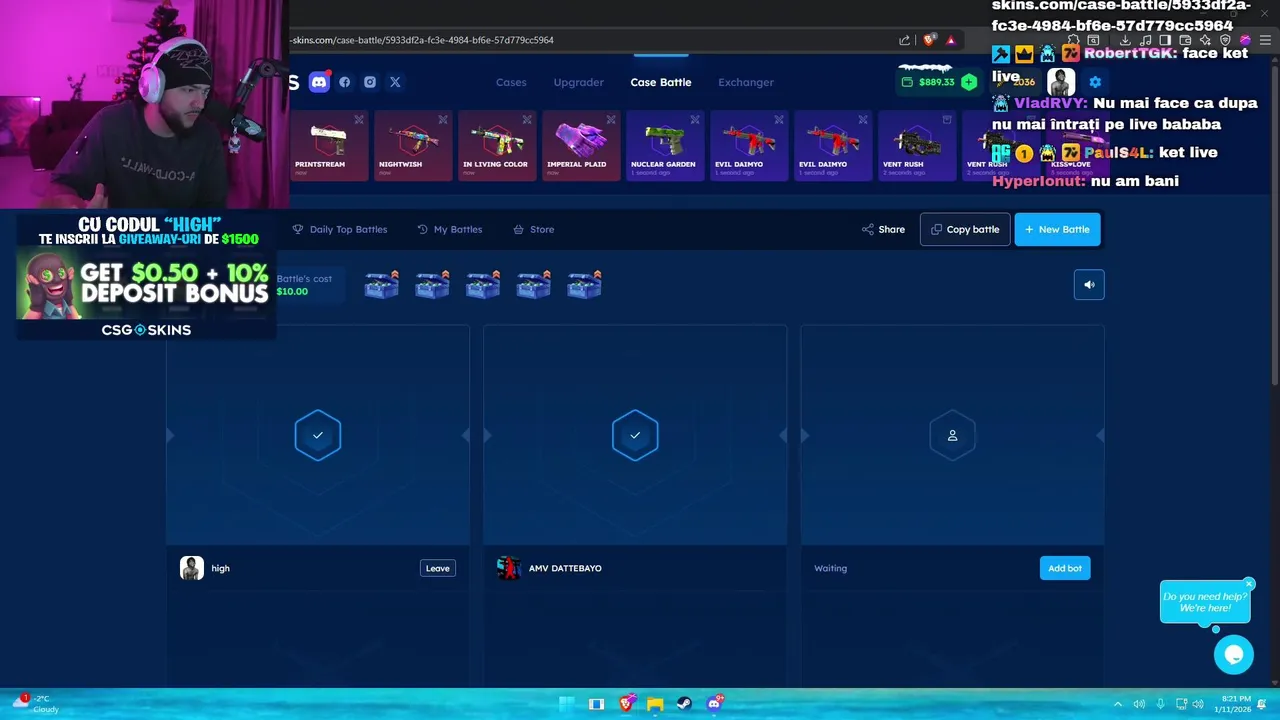Open Brave browser from the taskbar
Screen dimensions: 1280x720
(x=626, y=703)
